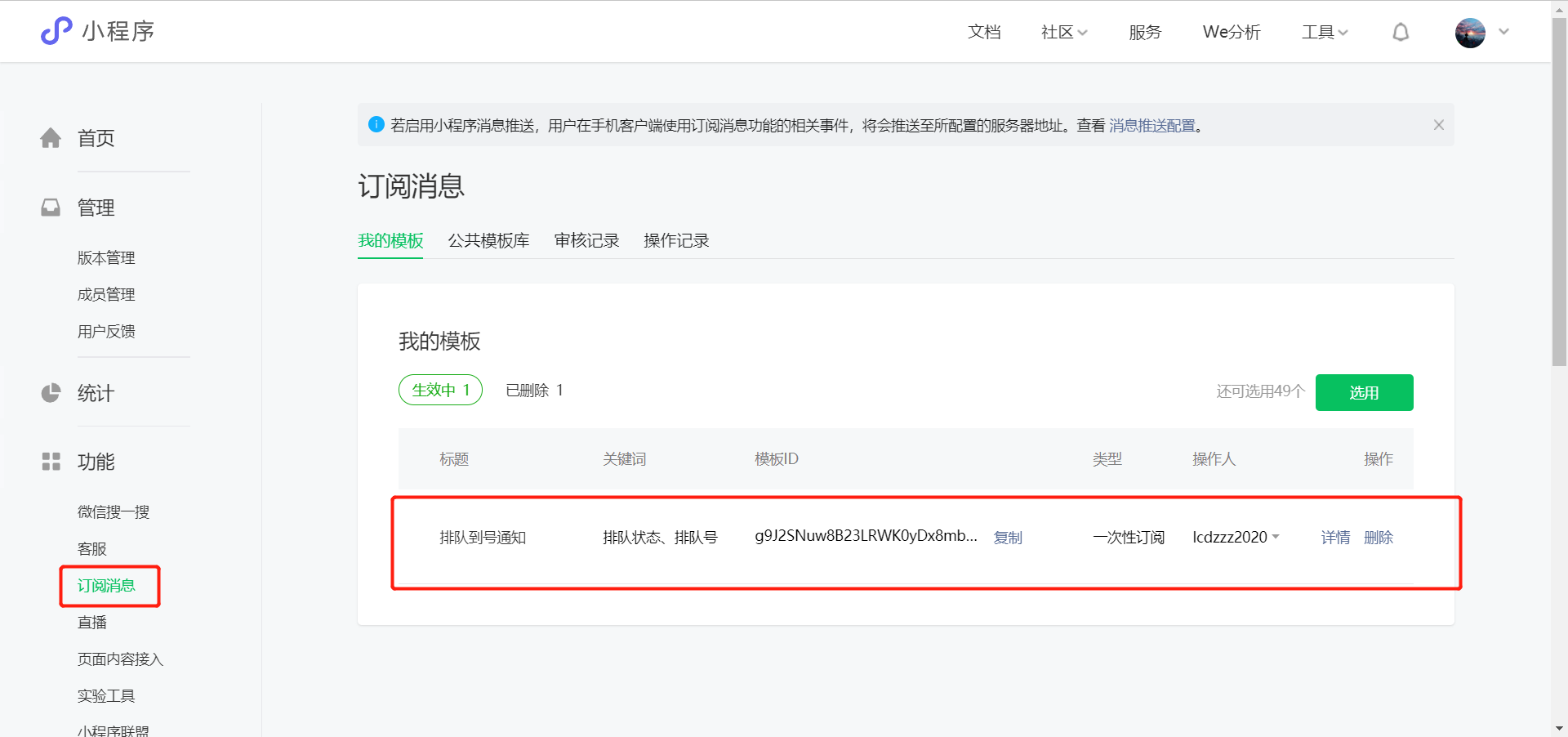Select the 生效中 1 filter pill
This screenshot has height=737, width=1568.
click(x=440, y=390)
